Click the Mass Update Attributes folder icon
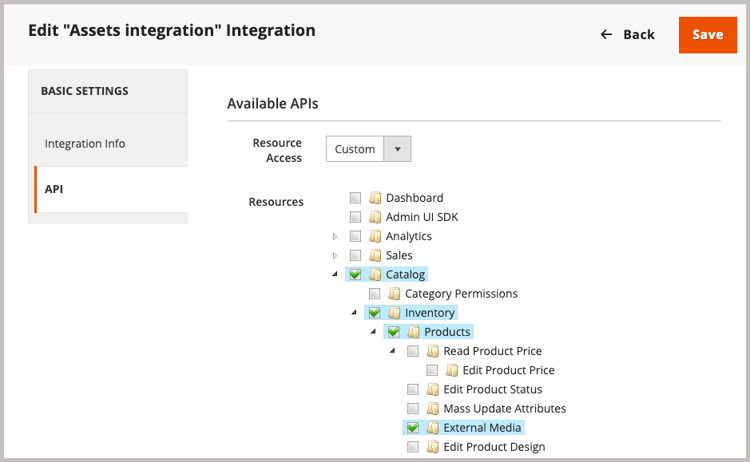The width and height of the screenshot is (750, 462). tap(432, 408)
